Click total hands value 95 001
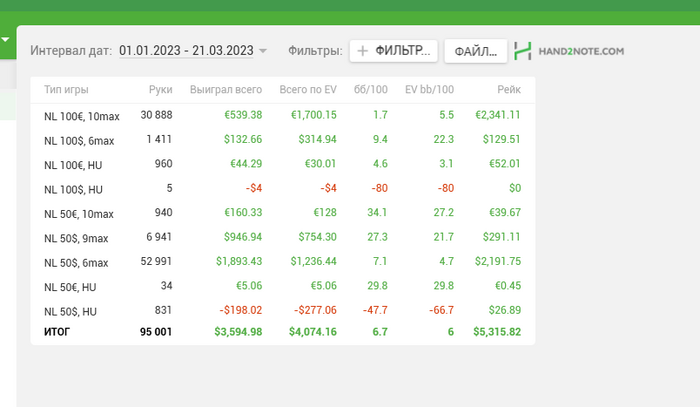Viewport: 700px width, 407px height. coord(156,332)
